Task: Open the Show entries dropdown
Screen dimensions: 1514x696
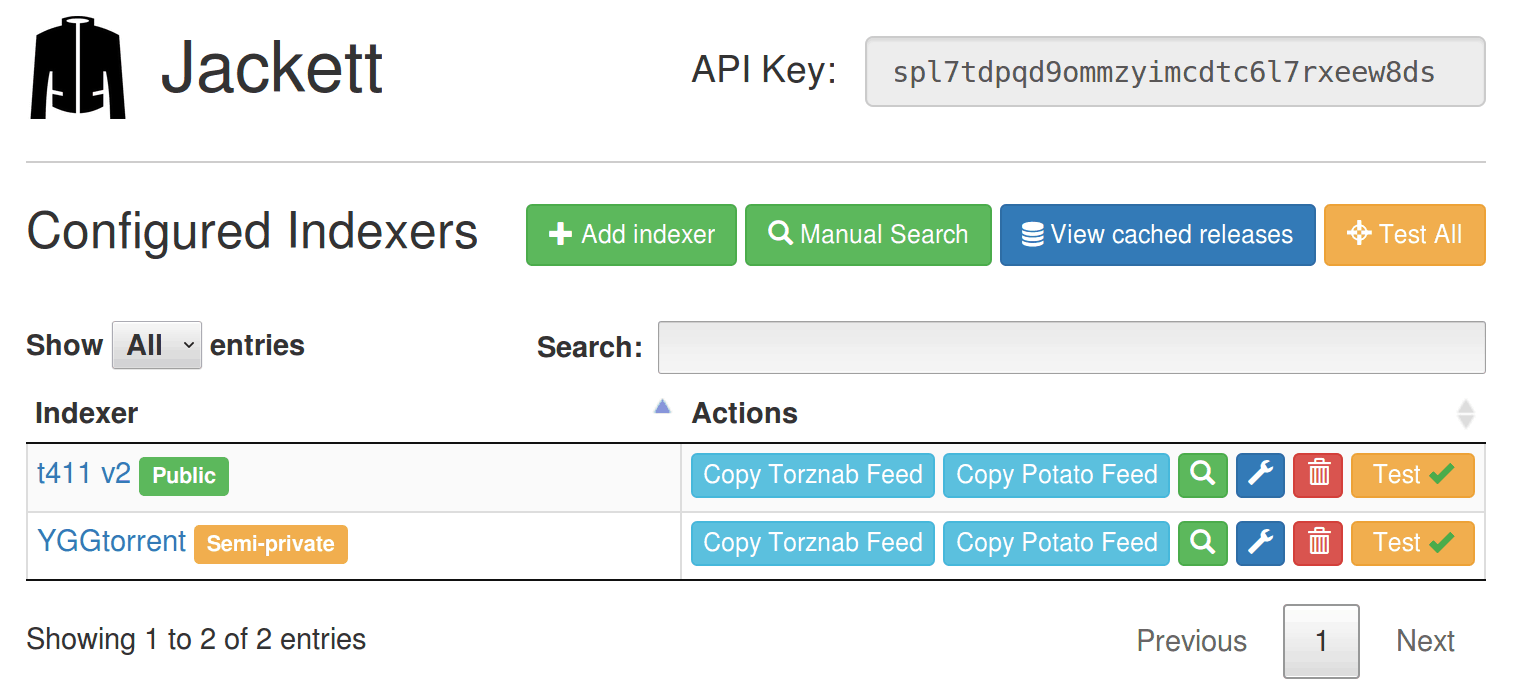Action: (157, 345)
